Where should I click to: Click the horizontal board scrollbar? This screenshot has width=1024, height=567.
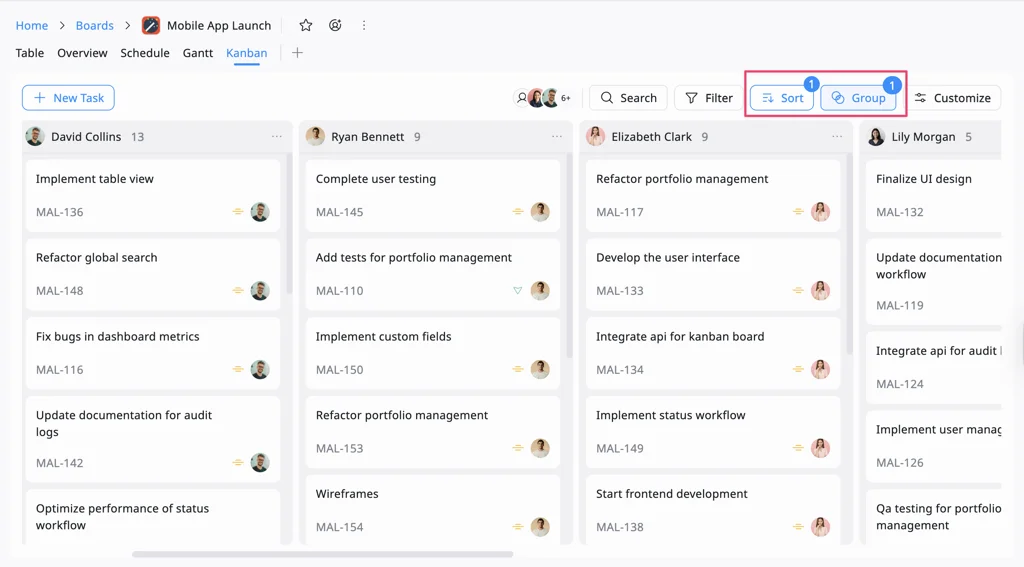pyautogui.click(x=323, y=555)
